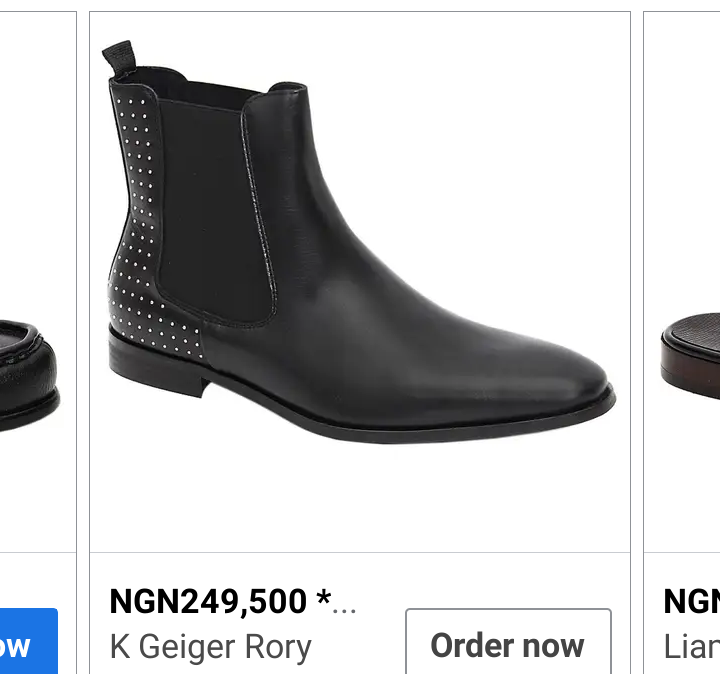Open the black loafer image on the left

pos(30,375)
